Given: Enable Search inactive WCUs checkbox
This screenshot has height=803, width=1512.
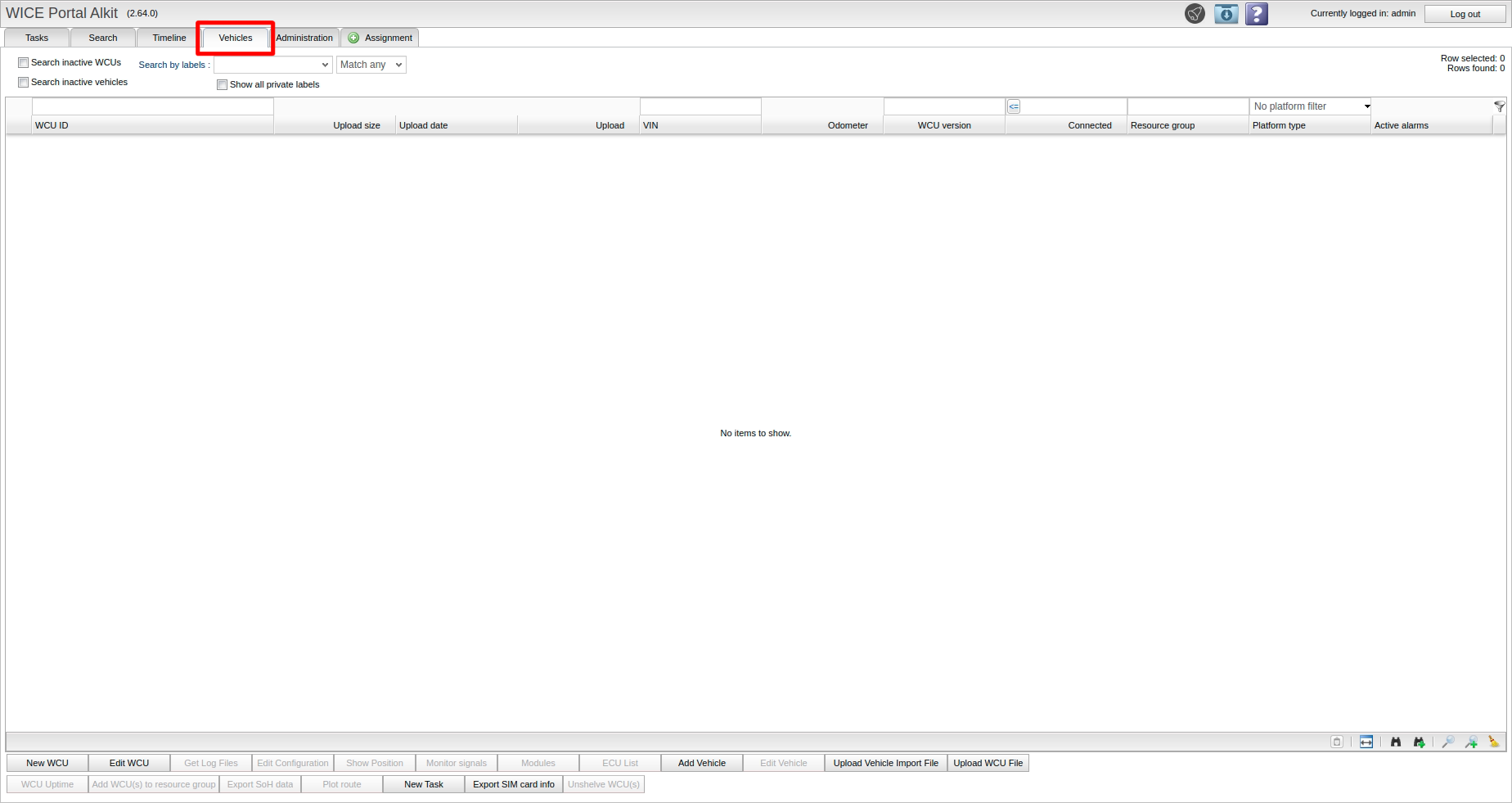Looking at the screenshot, I should (24, 63).
